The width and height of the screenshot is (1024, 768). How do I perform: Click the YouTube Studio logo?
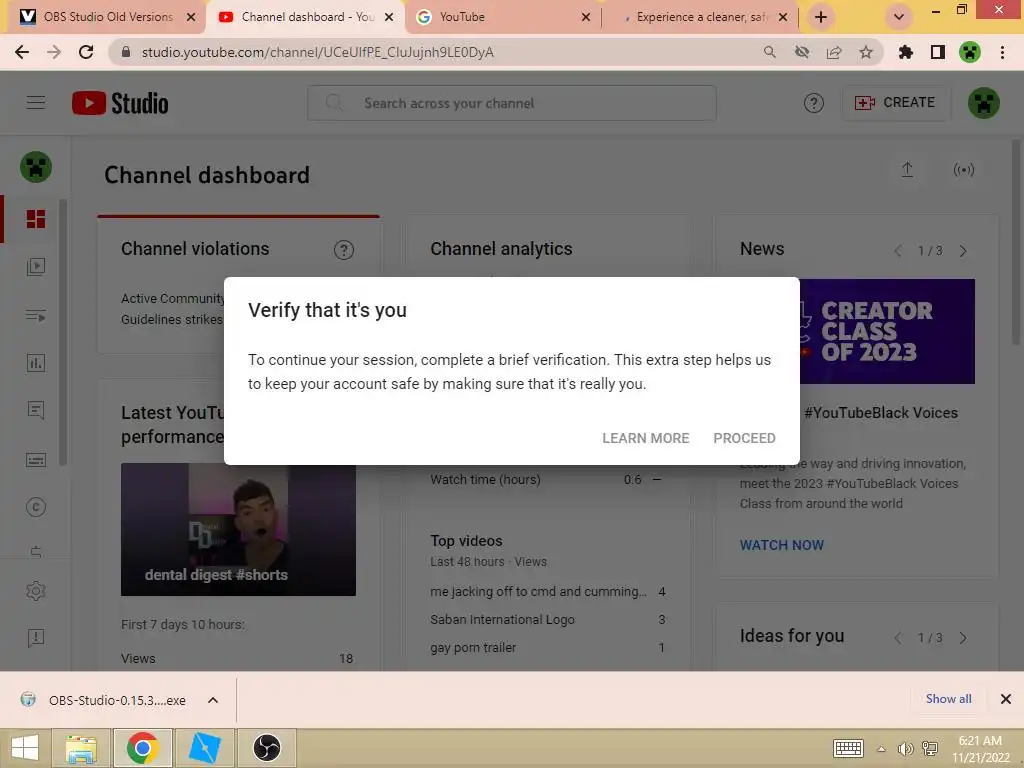pyautogui.click(x=120, y=103)
